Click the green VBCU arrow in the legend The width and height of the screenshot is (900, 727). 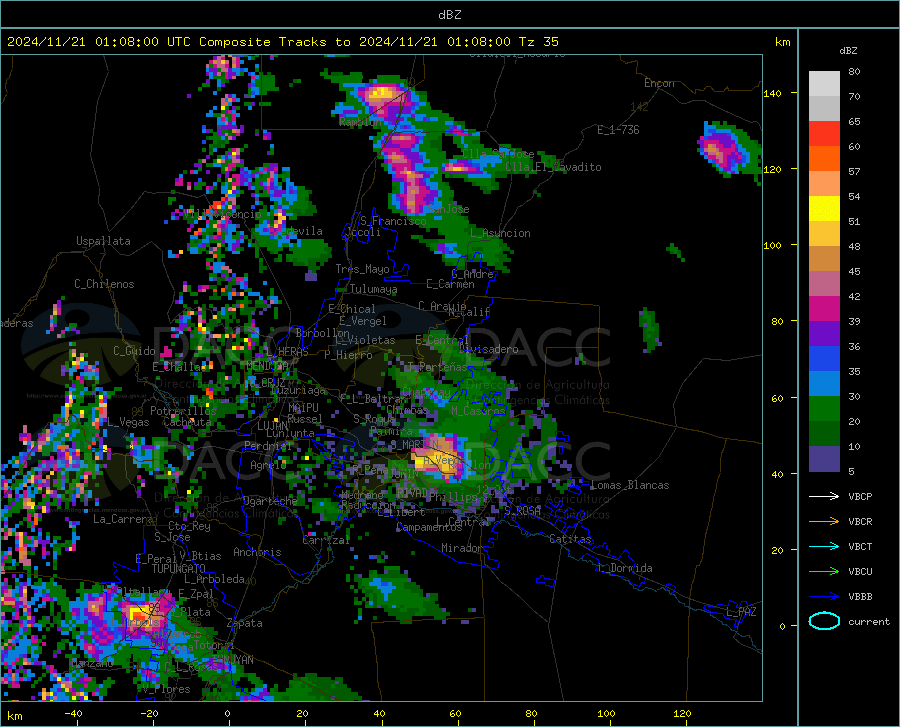click(824, 571)
